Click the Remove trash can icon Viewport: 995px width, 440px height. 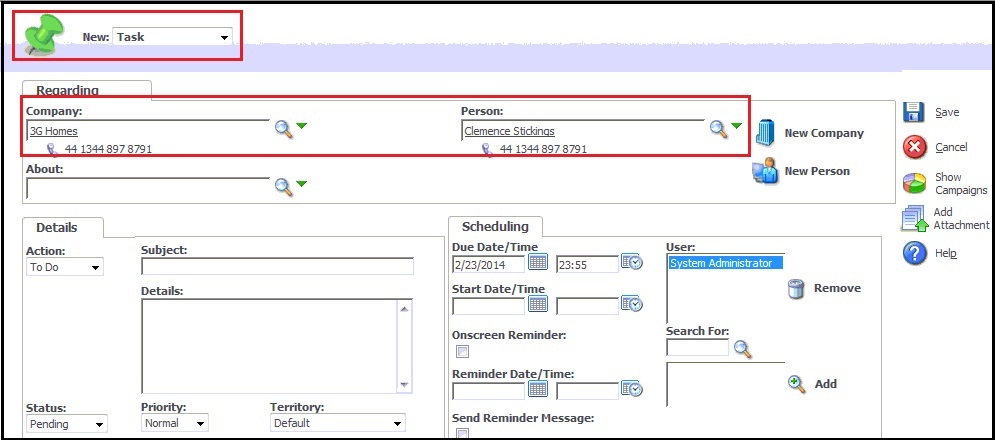point(796,289)
